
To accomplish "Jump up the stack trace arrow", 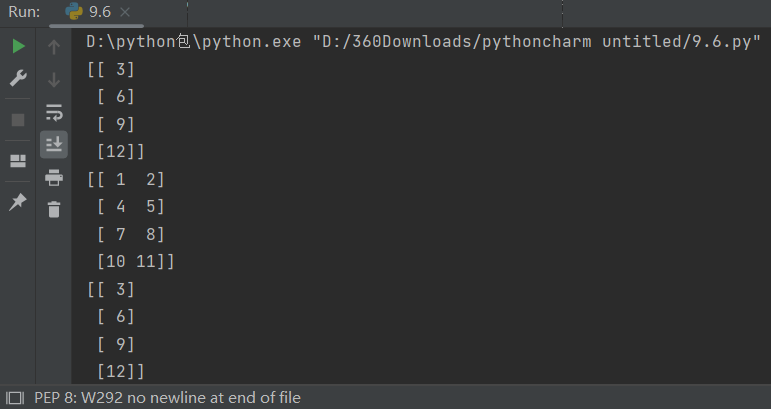I will pos(54,47).
